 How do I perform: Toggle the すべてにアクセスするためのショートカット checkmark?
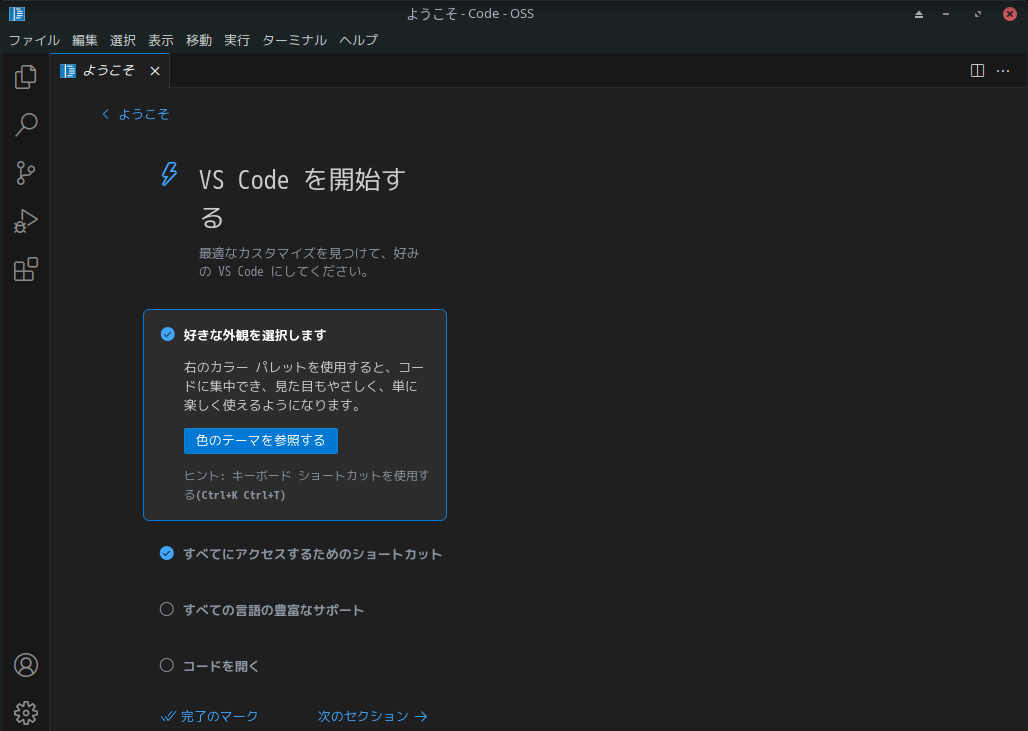click(167, 553)
